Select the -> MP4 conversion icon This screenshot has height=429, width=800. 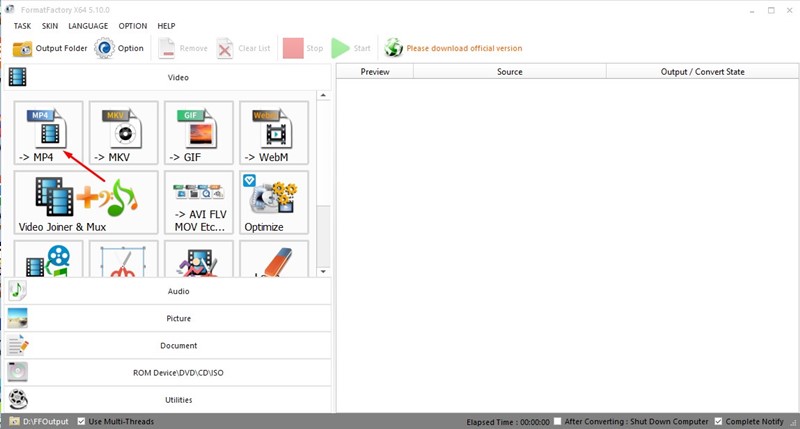[49, 132]
